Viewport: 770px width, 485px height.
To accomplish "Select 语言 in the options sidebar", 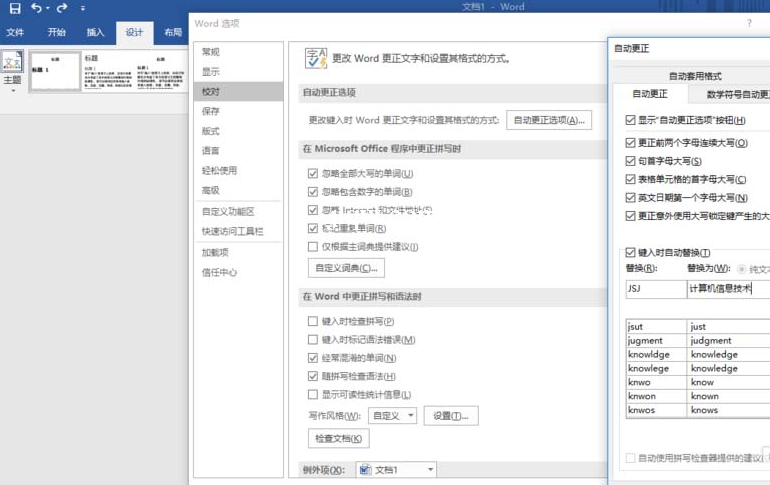I will pos(238,151).
